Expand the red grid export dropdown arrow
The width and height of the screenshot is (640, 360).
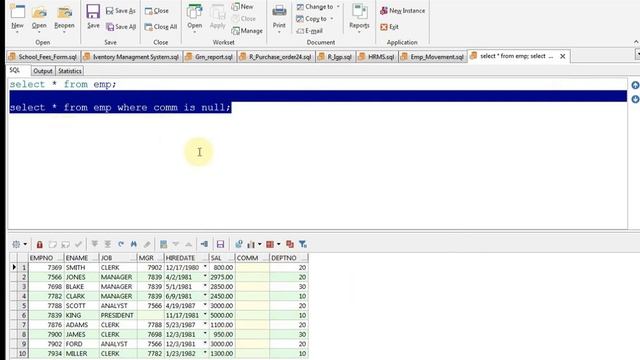(x=279, y=244)
